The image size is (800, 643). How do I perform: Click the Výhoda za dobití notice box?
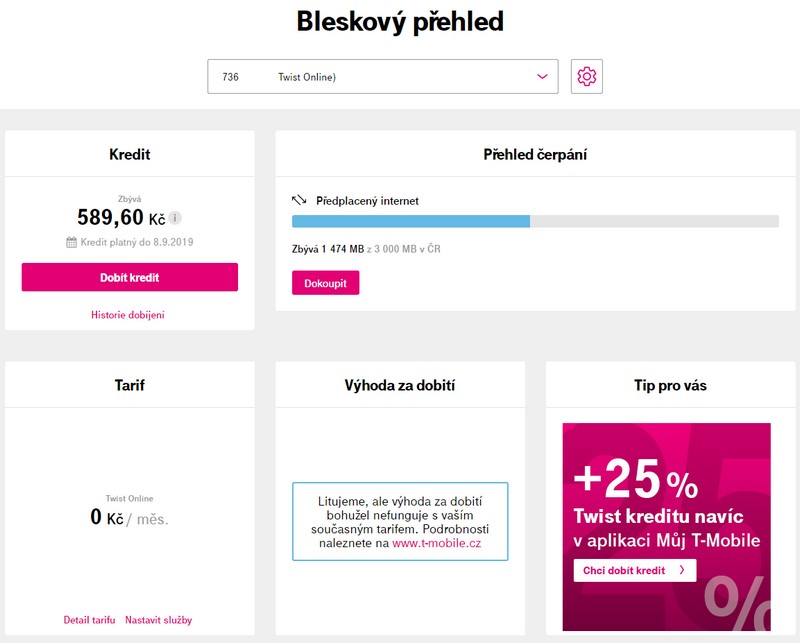tap(400, 522)
